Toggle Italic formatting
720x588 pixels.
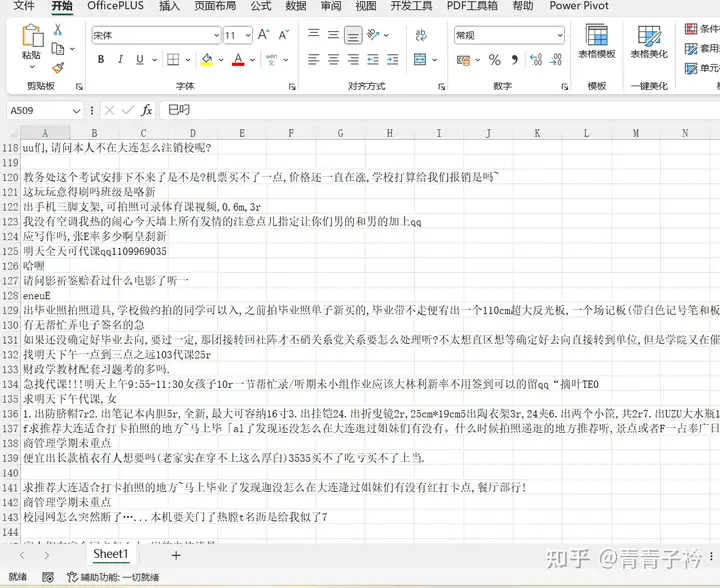point(120,60)
